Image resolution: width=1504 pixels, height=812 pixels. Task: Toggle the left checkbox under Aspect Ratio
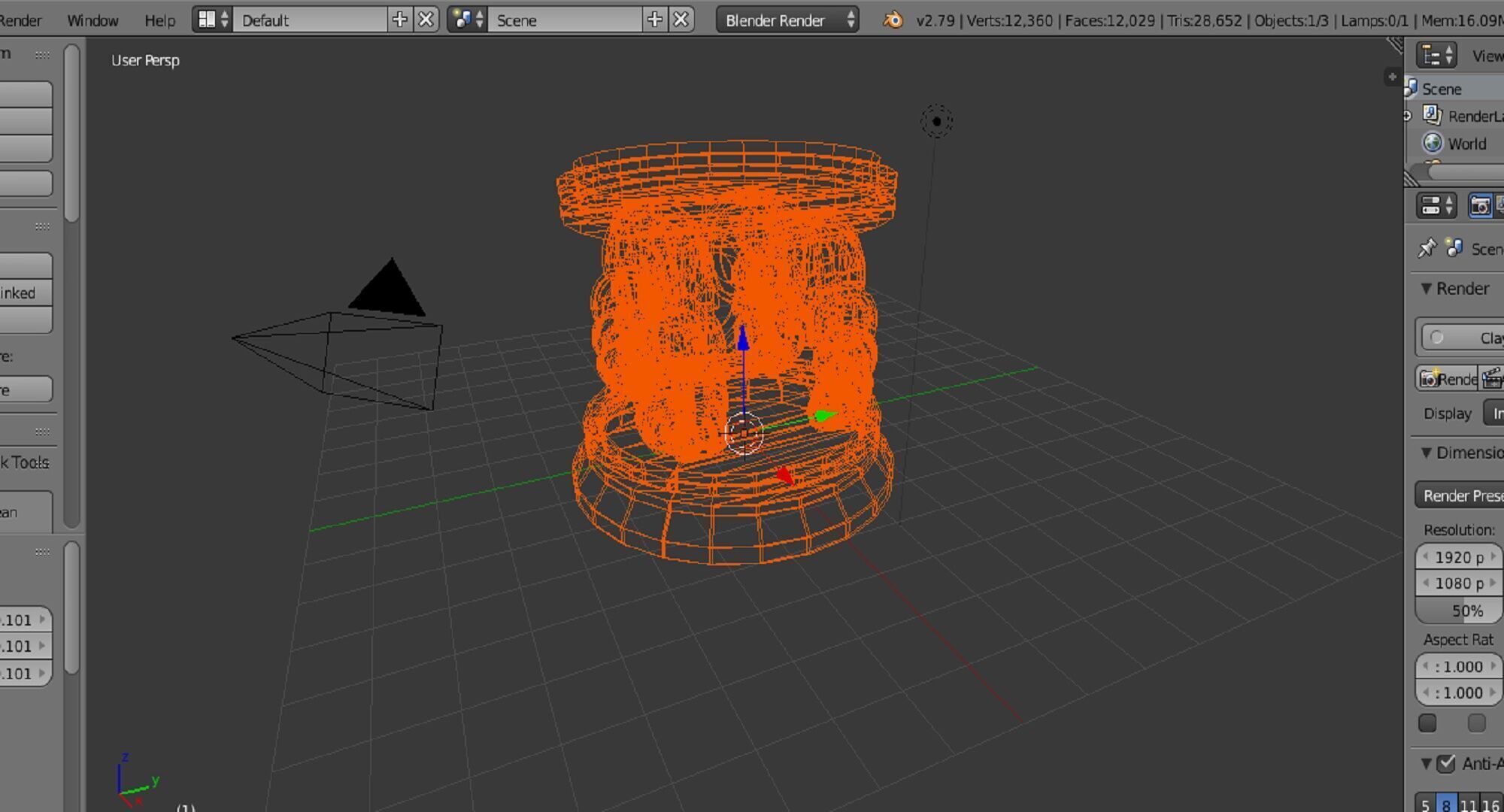(x=1427, y=723)
